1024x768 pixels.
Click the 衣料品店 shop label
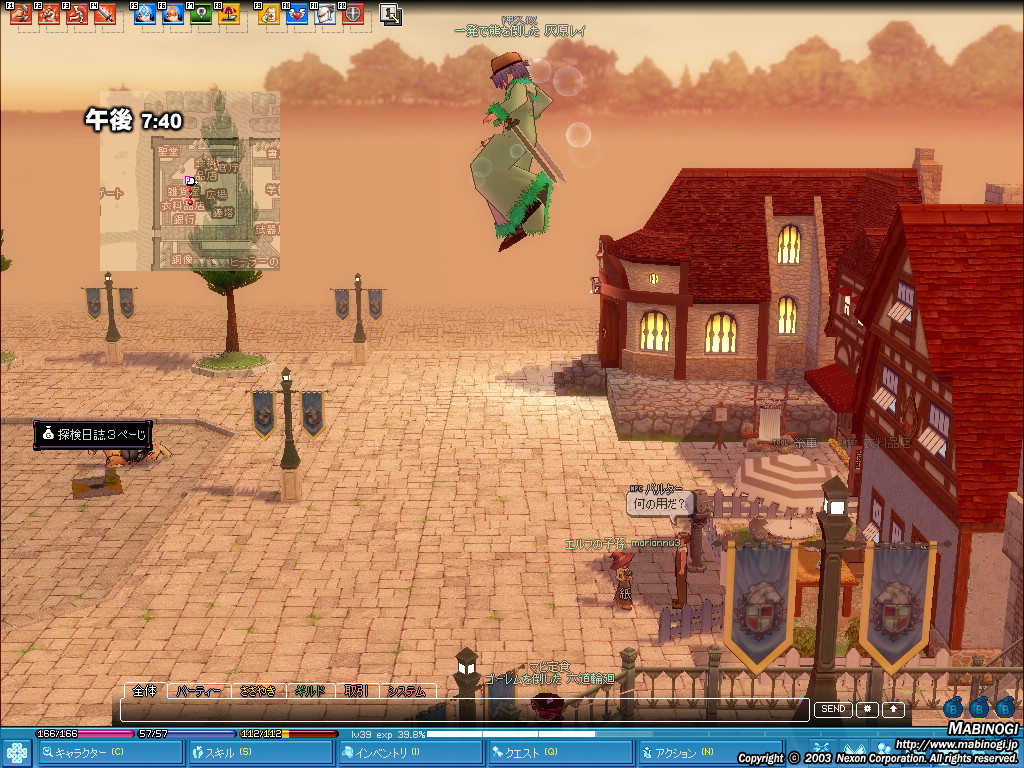tap(887, 443)
